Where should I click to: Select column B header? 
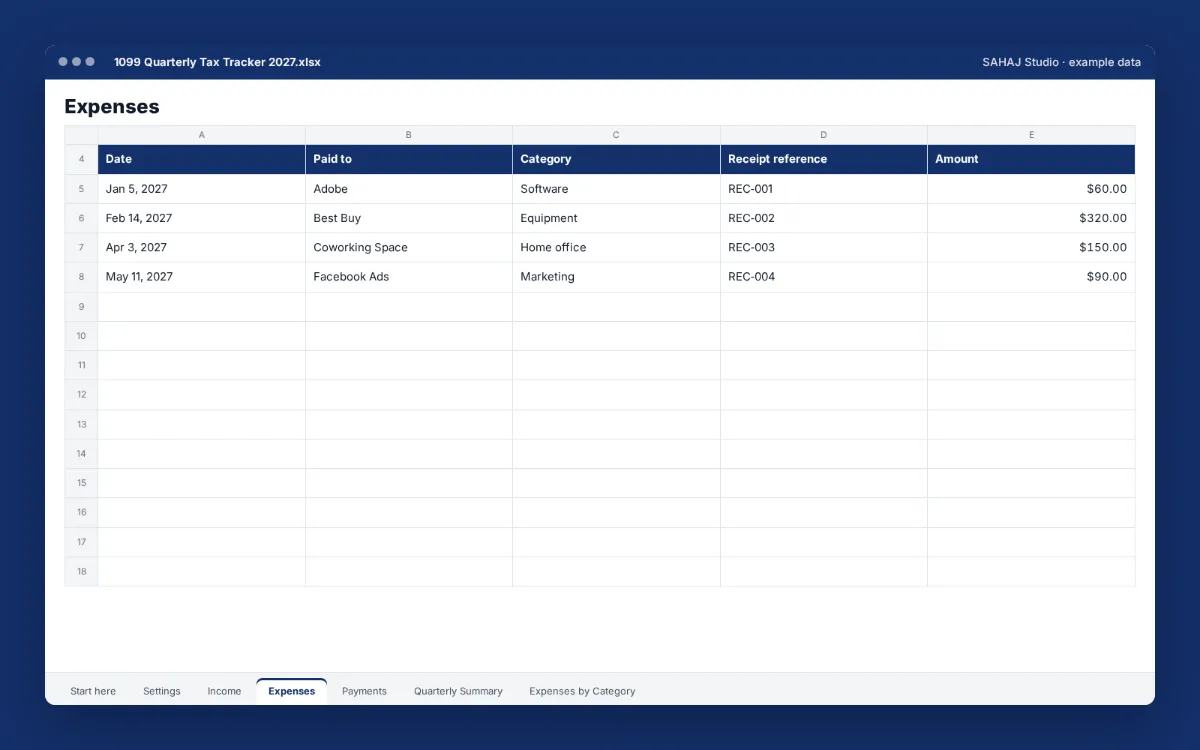pos(409,135)
